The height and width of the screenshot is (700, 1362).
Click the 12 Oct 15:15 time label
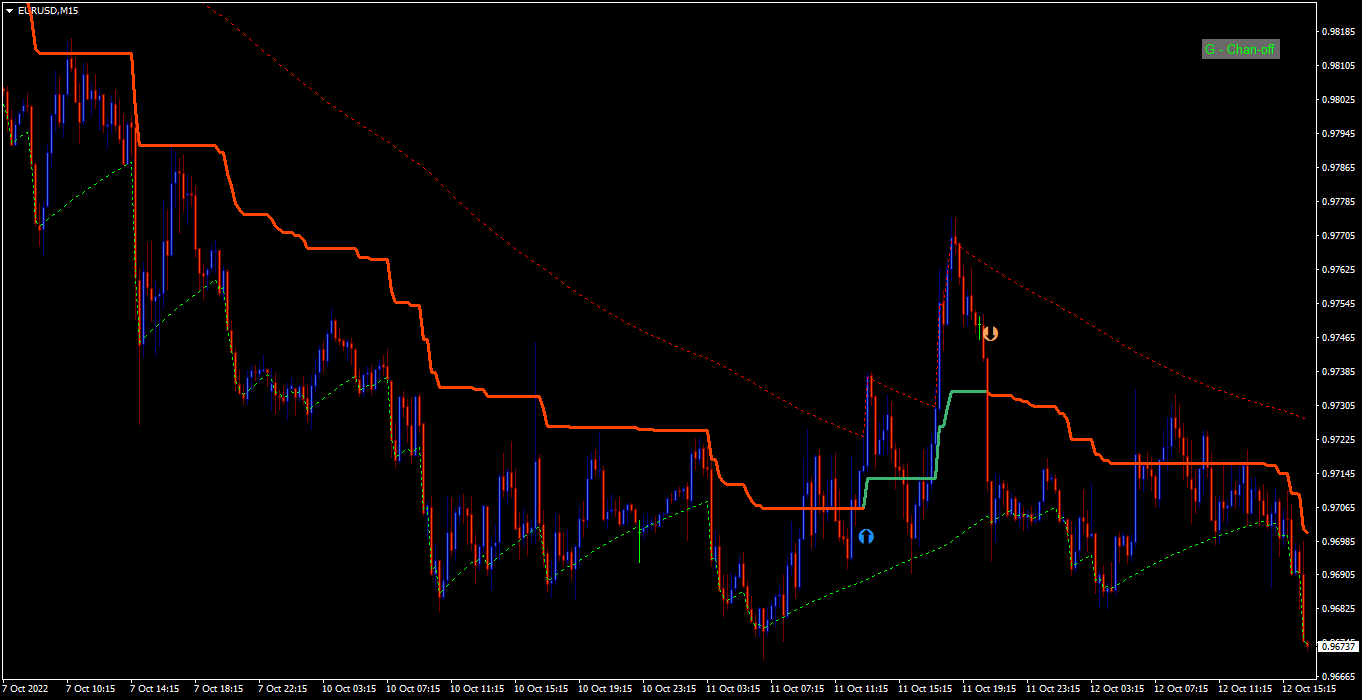(1309, 689)
